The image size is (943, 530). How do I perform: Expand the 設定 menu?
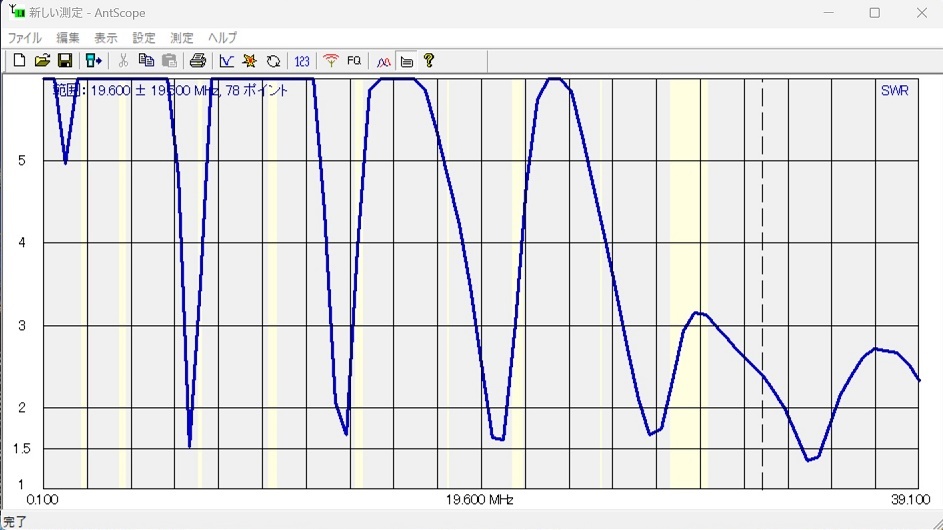point(144,38)
